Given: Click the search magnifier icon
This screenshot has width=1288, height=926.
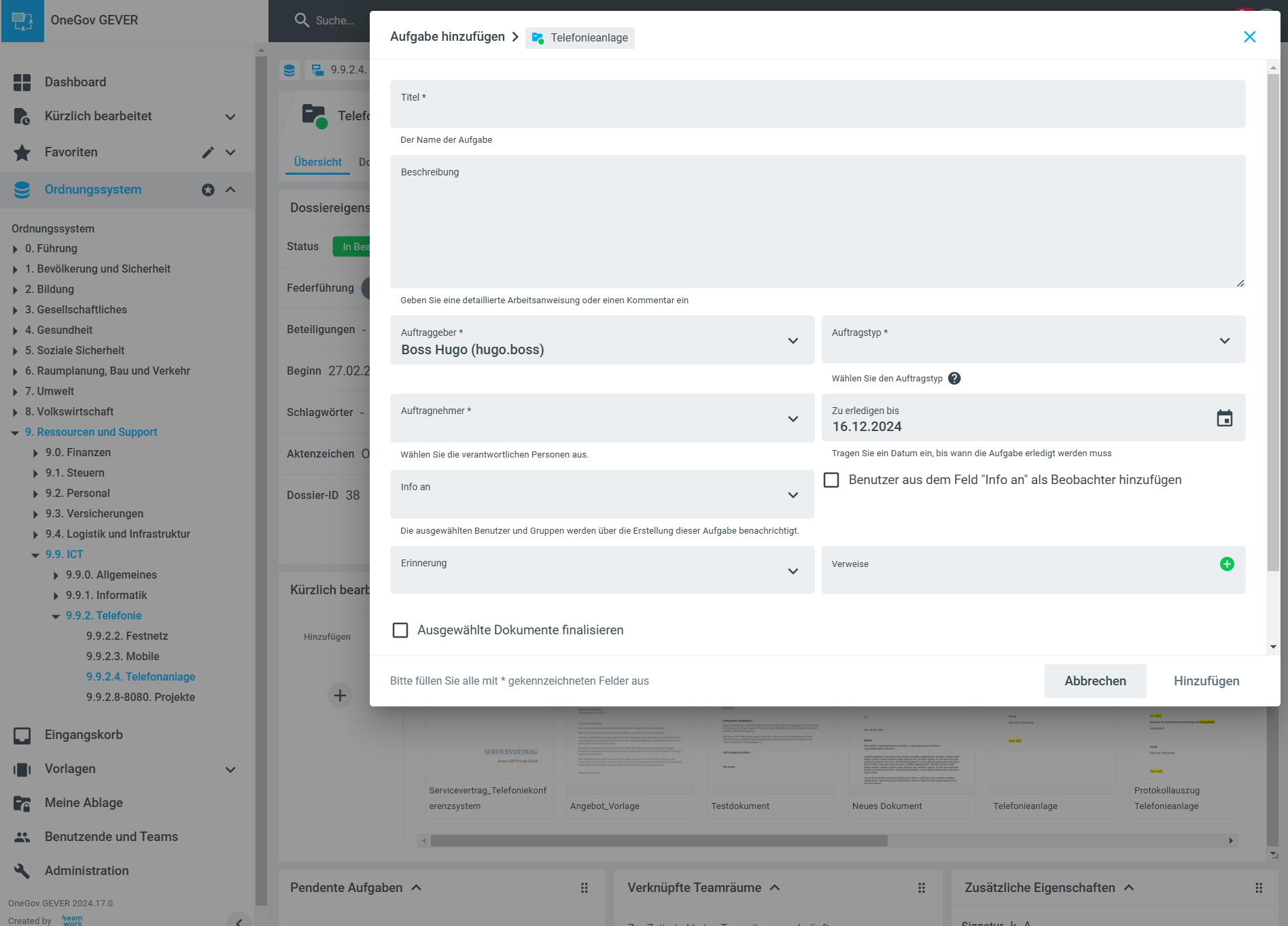Looking at the screenshot, I should (302, 20).
